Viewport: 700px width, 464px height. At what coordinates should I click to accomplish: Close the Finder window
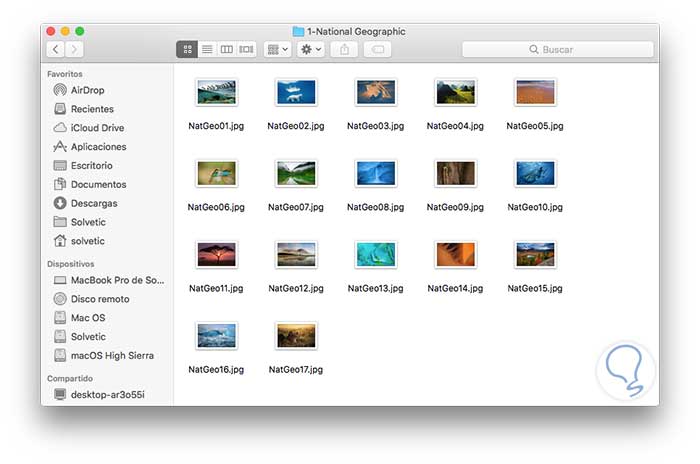[x=51, y=31]
